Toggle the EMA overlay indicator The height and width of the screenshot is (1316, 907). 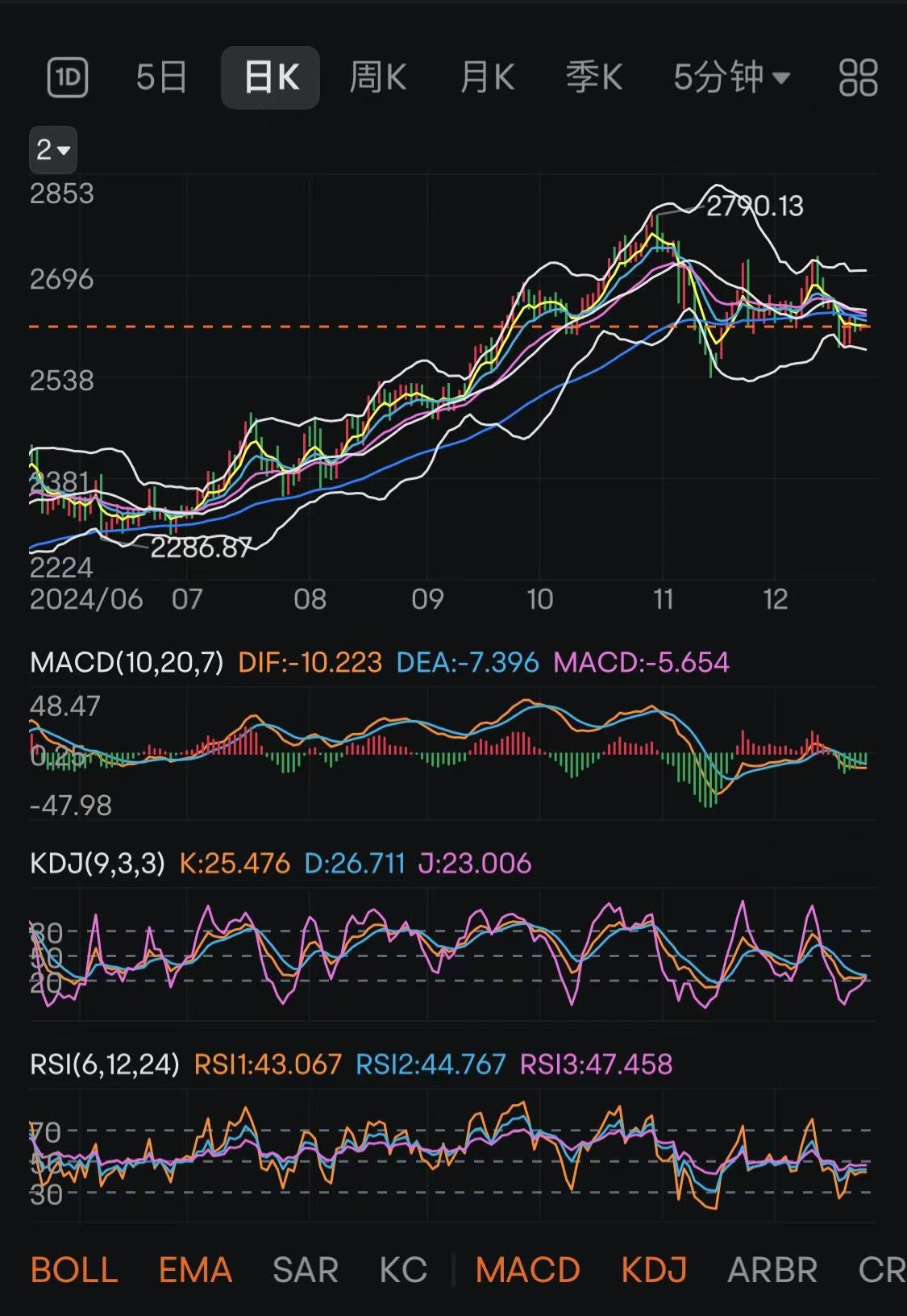(x=195, y=1270)
